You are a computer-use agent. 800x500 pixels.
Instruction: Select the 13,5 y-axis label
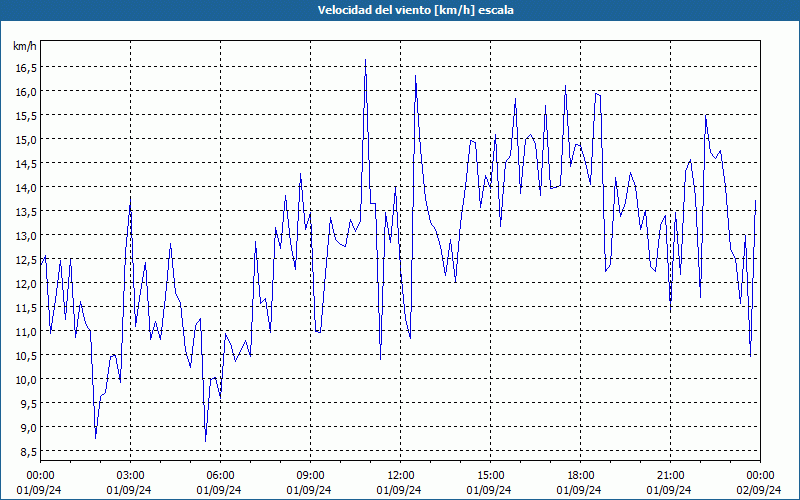pos(24,211)
